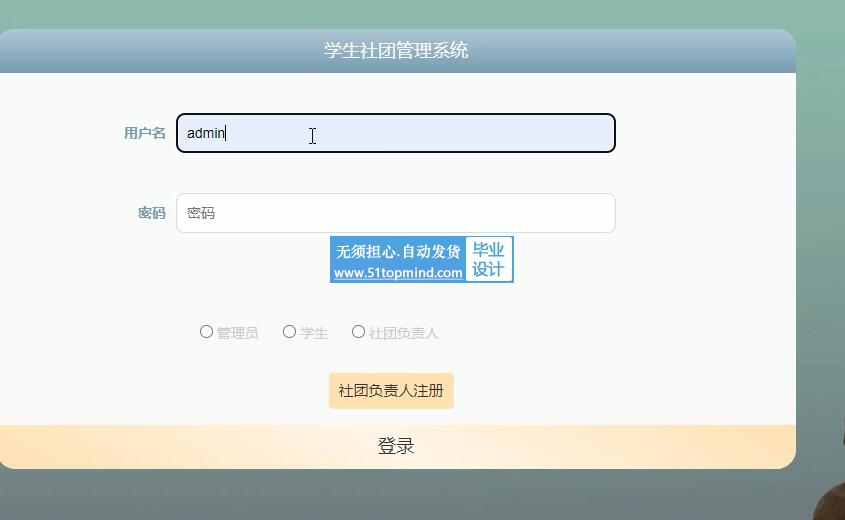This screenshot has height=520, width=845.
Task: Click the 用户名 field label
Action: click(x=144, y=133)
